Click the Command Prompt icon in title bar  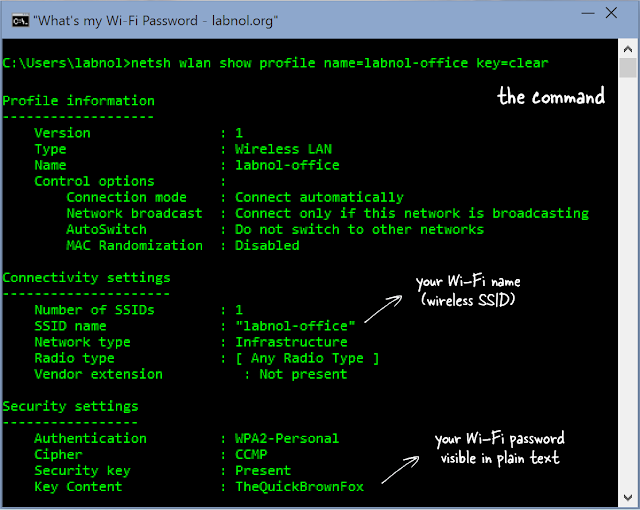pos(13,19)
